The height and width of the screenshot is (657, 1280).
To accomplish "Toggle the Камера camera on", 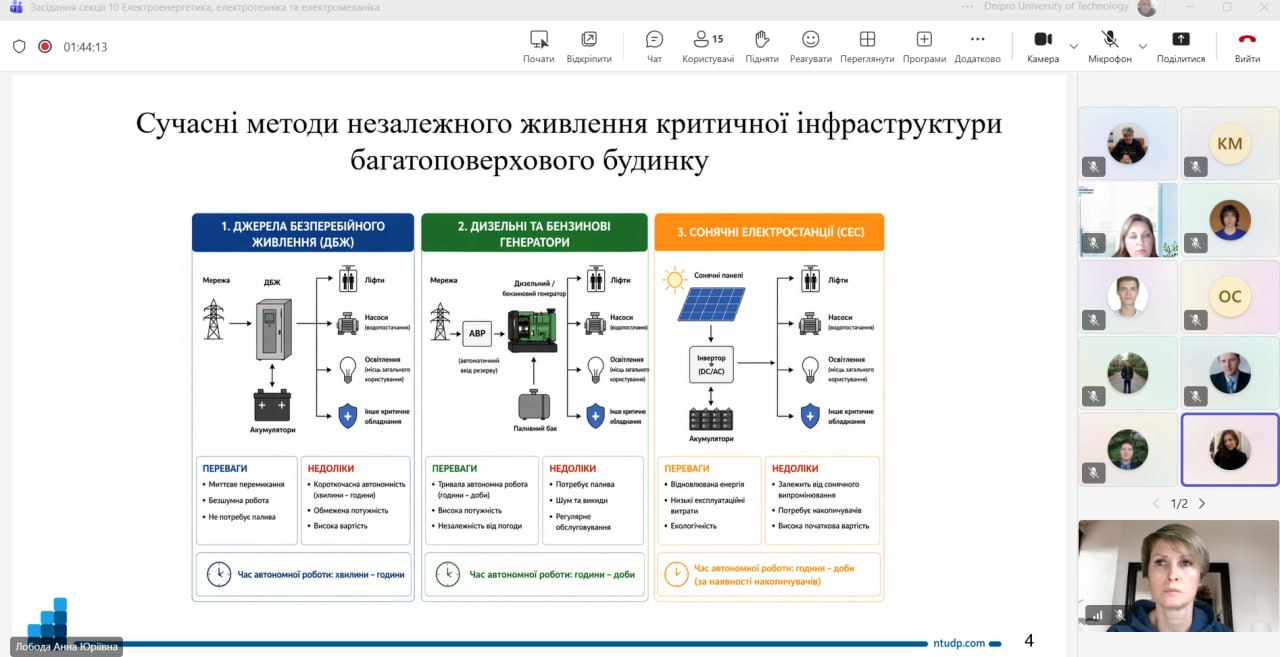I will point(1042,45).
